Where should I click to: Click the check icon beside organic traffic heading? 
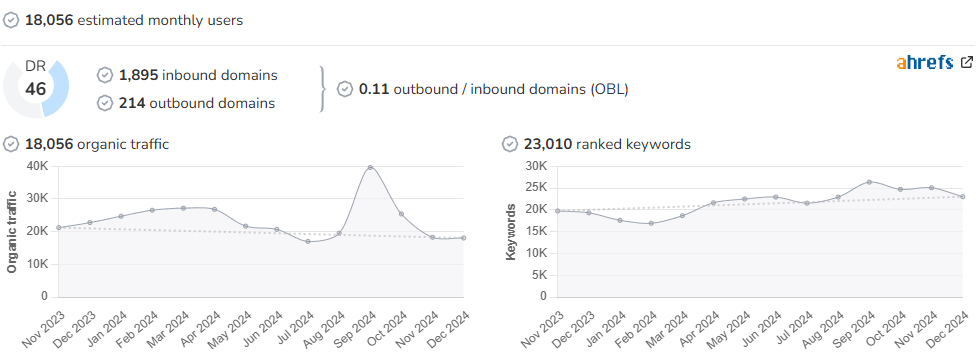[11, 144]
